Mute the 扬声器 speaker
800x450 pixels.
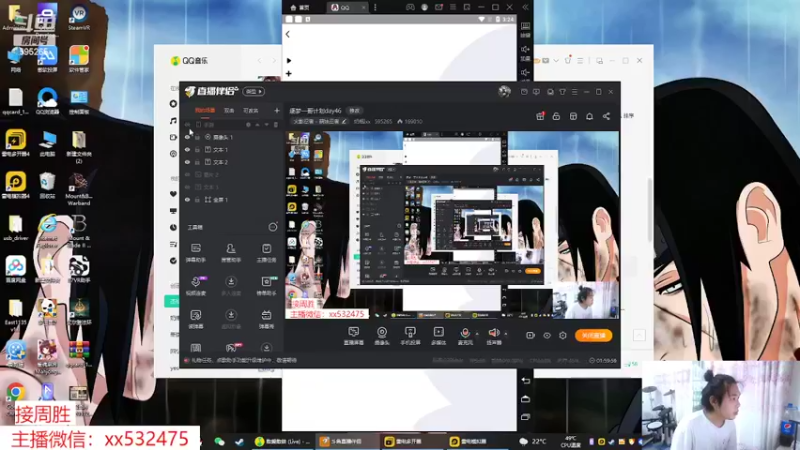tap(493, 336)
